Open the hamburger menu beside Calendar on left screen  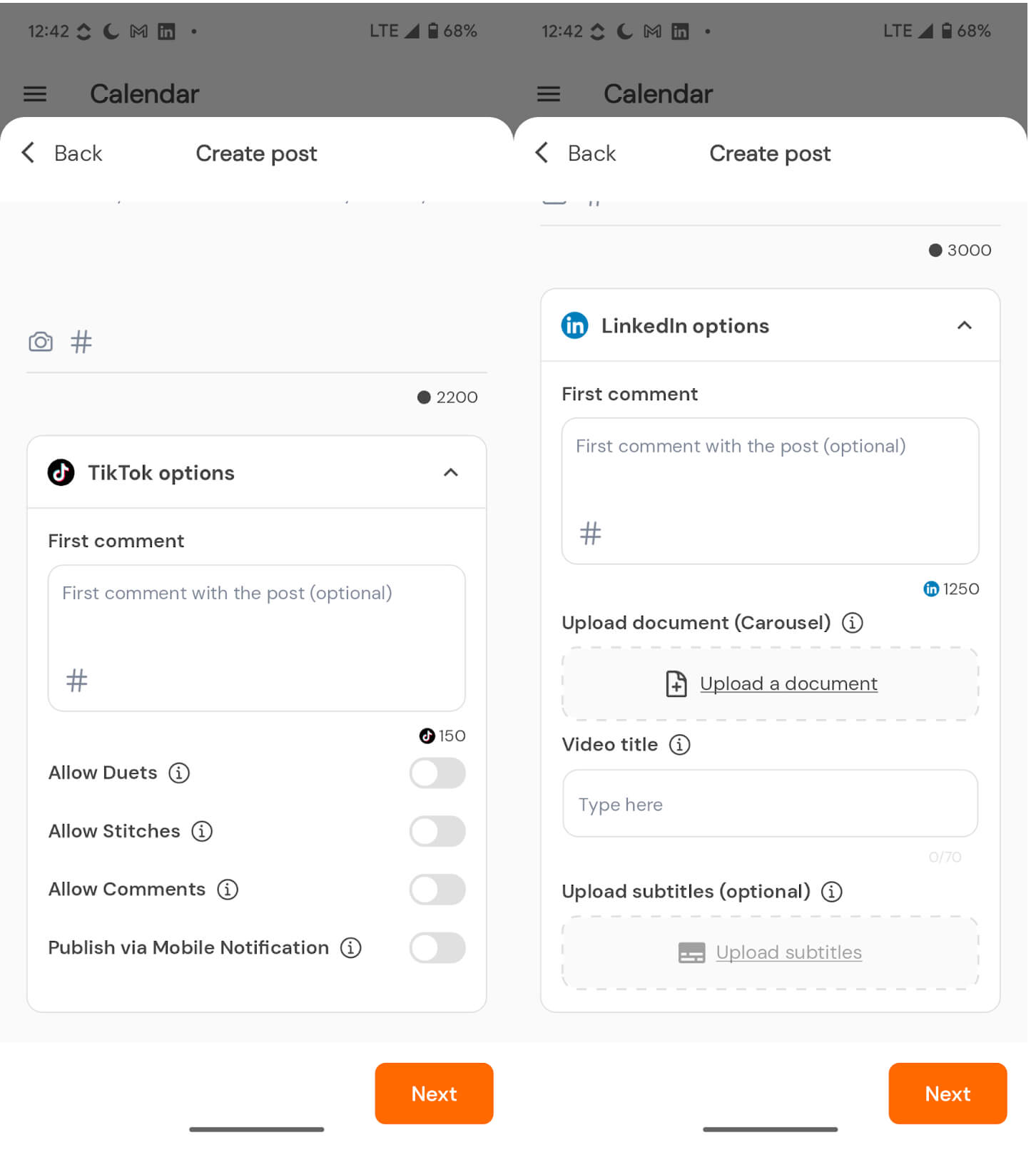[x=35, y=95]
